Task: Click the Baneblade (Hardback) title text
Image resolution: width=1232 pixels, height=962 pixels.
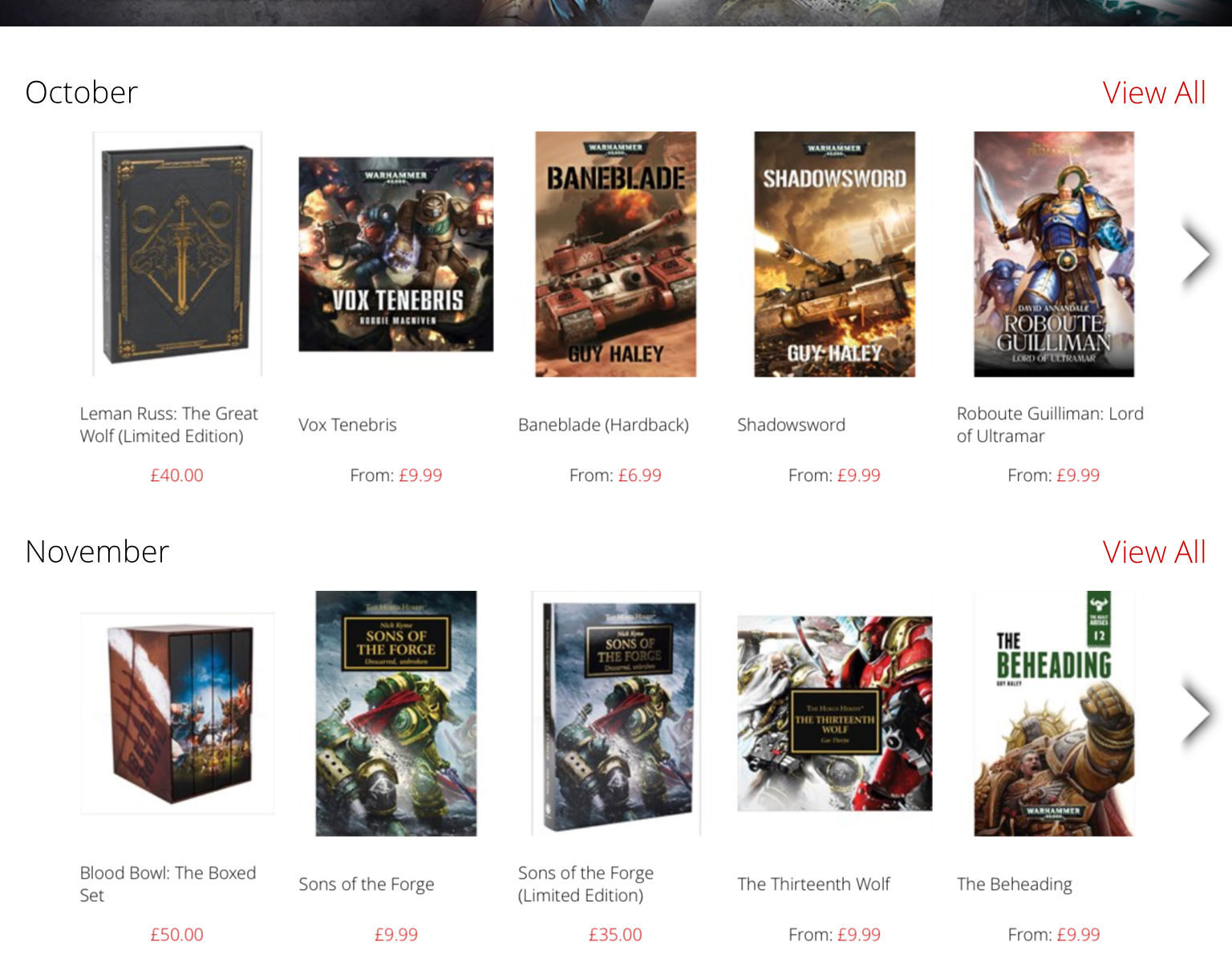Action: (x=603, y=425)
